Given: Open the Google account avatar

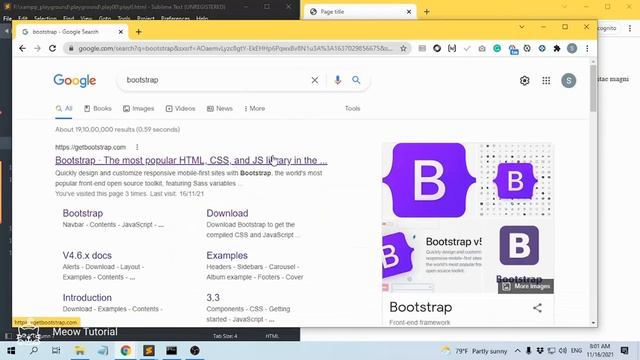Looking at the screenshot, I should click(x=569, y=80).
